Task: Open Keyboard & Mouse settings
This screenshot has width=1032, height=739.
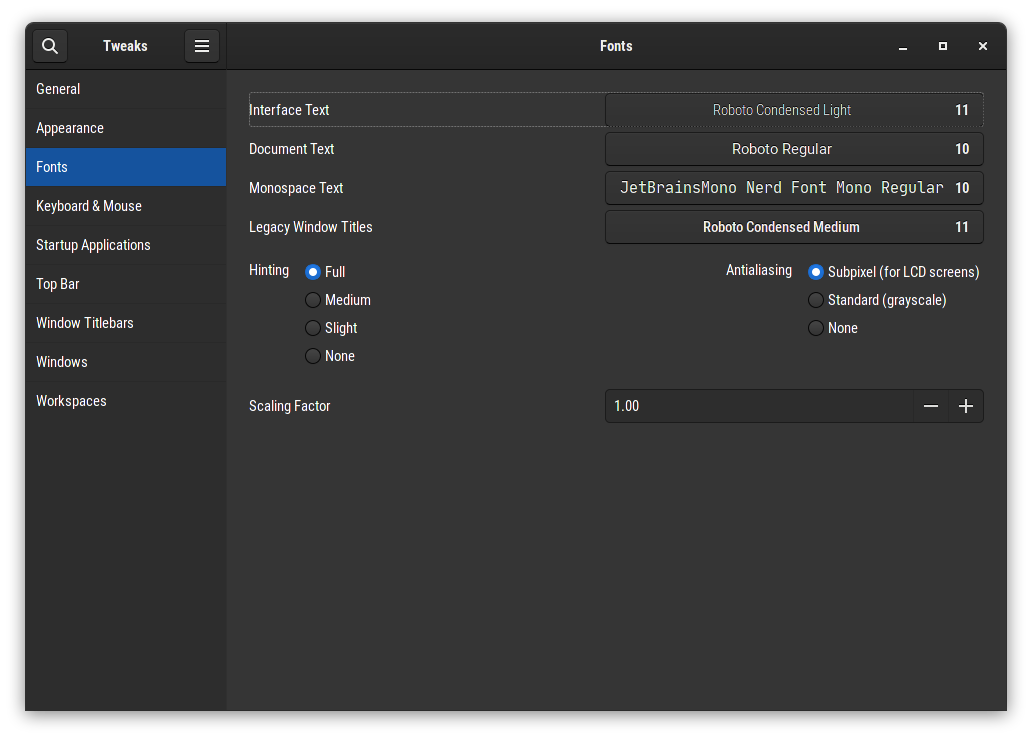Action: coord(89,206)
